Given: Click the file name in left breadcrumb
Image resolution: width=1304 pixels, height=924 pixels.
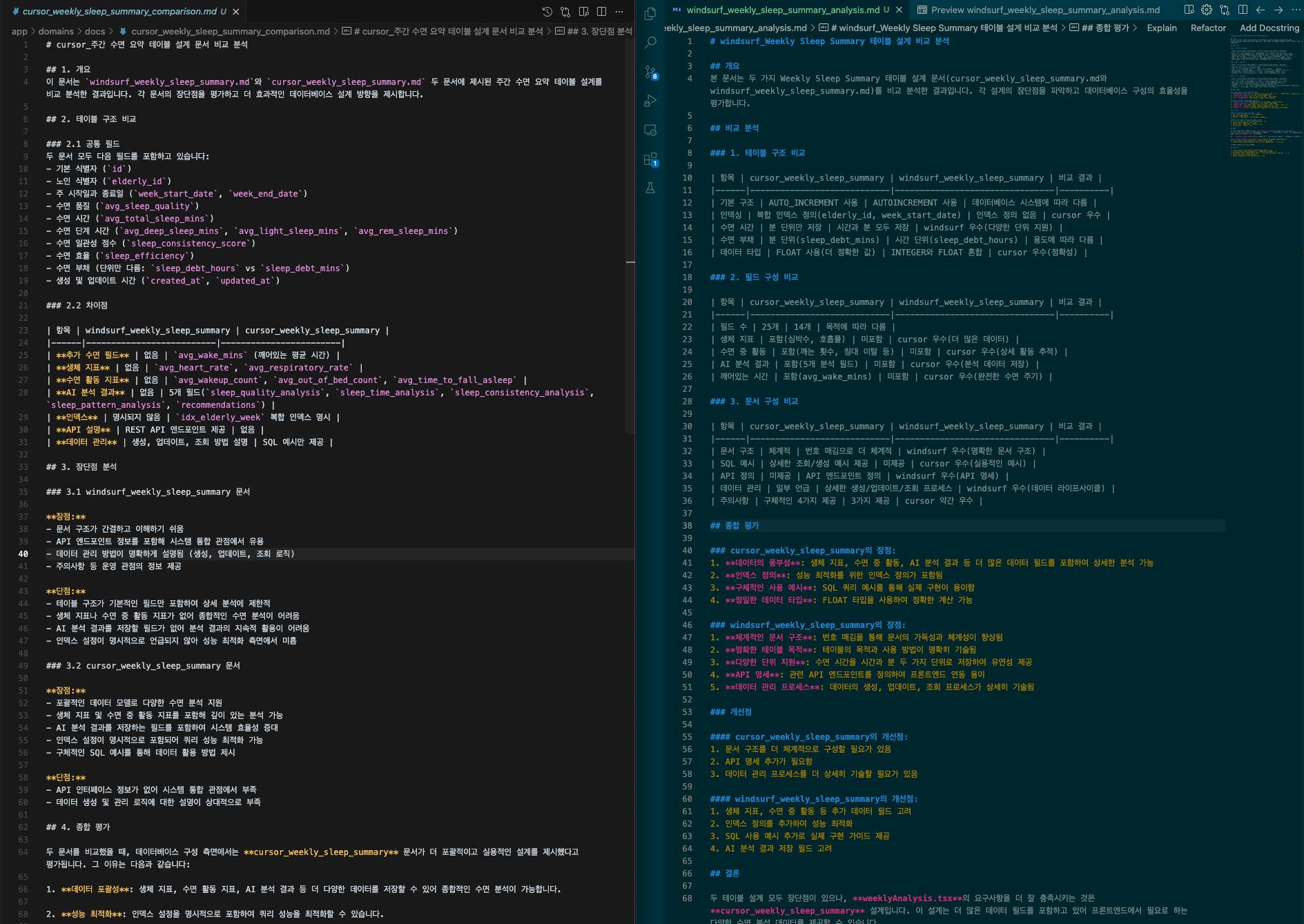Looking at the screenshot, I should [231, 31].
